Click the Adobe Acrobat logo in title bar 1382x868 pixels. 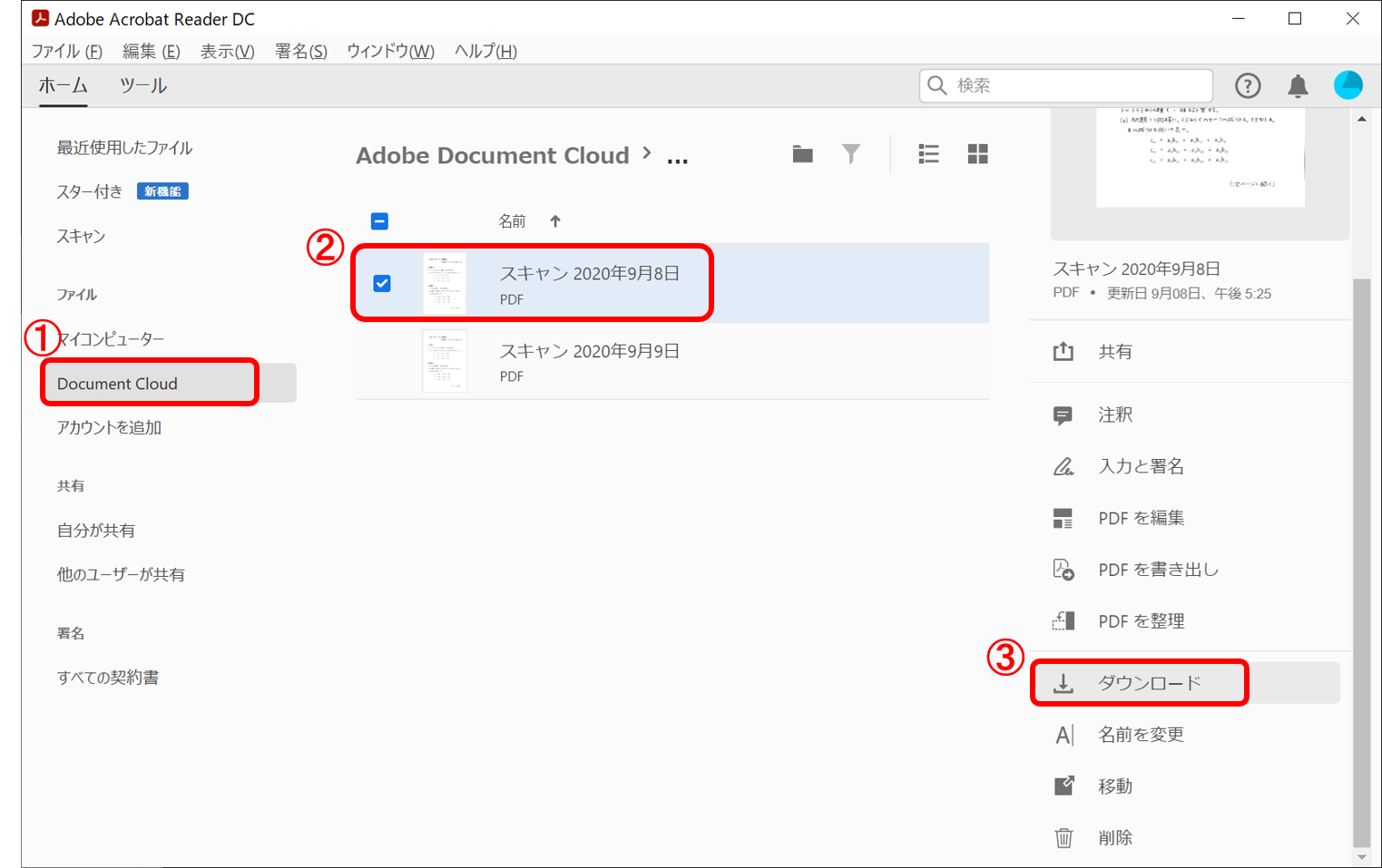(40, 18)
